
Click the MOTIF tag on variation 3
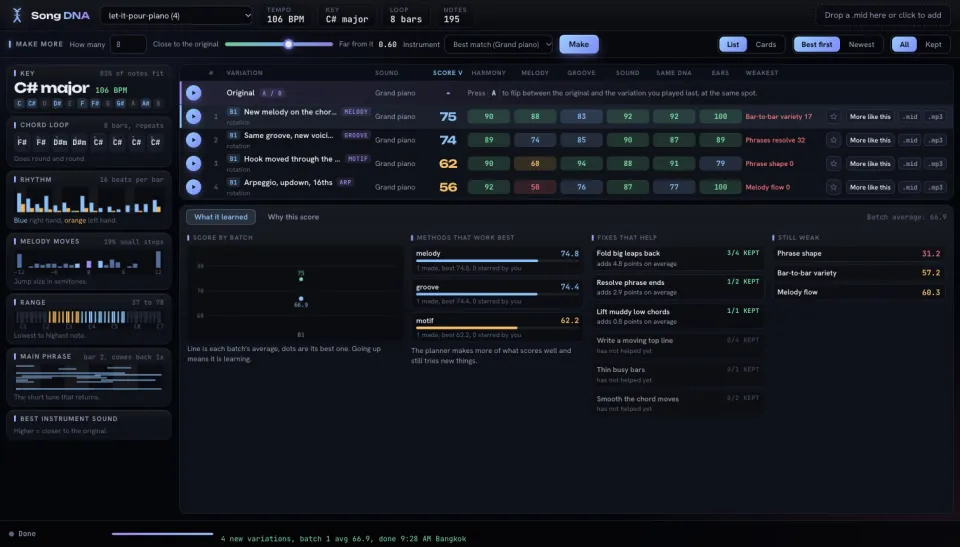tap(358, 159)
